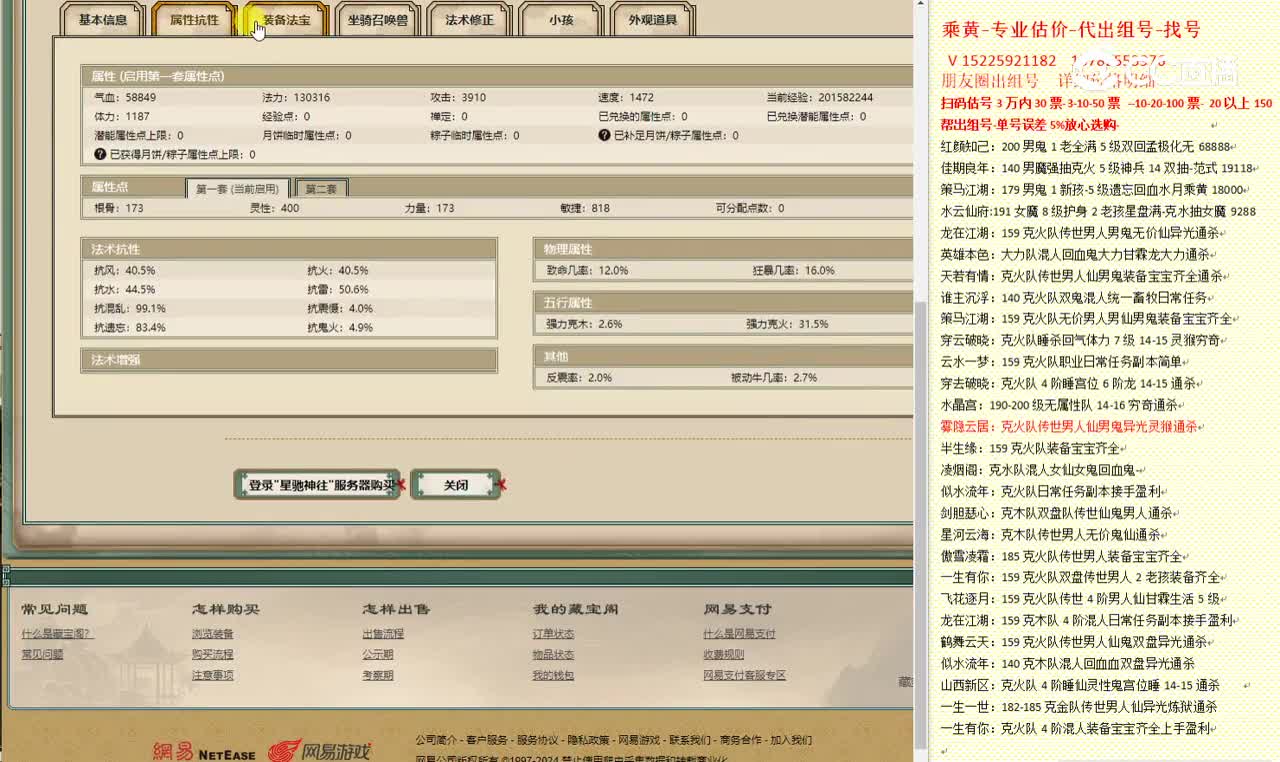Image resolution: width=1280 pixels, height=762 pixels.
Task: Open the 注意事项 link
Action: (x=213, y=676)
